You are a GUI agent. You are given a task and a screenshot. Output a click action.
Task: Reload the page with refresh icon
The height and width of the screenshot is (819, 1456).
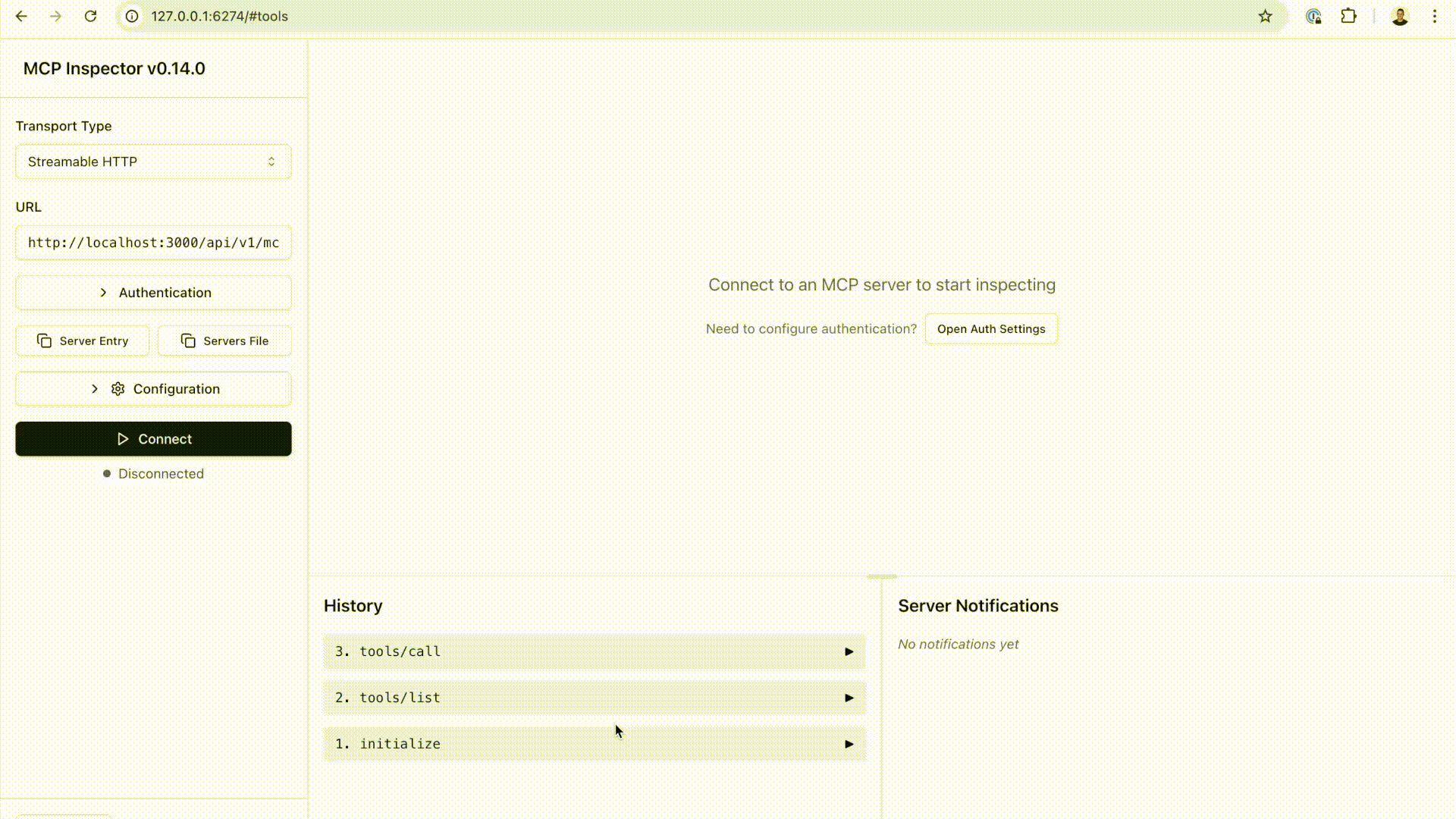click(x=90, y=16)
